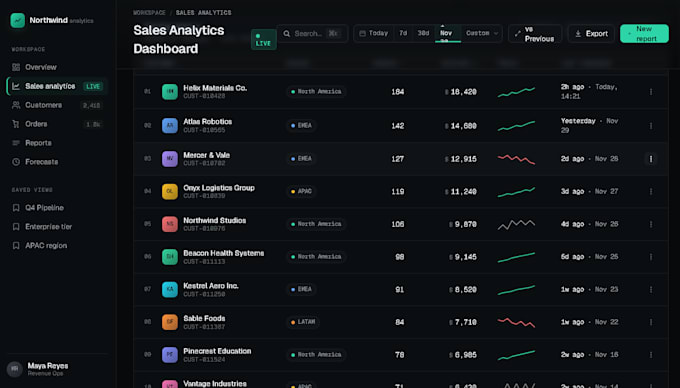This screenshot has height=388, width=680.
Task: Open the APAC region saved view
Action: click(x=57, y=245)
